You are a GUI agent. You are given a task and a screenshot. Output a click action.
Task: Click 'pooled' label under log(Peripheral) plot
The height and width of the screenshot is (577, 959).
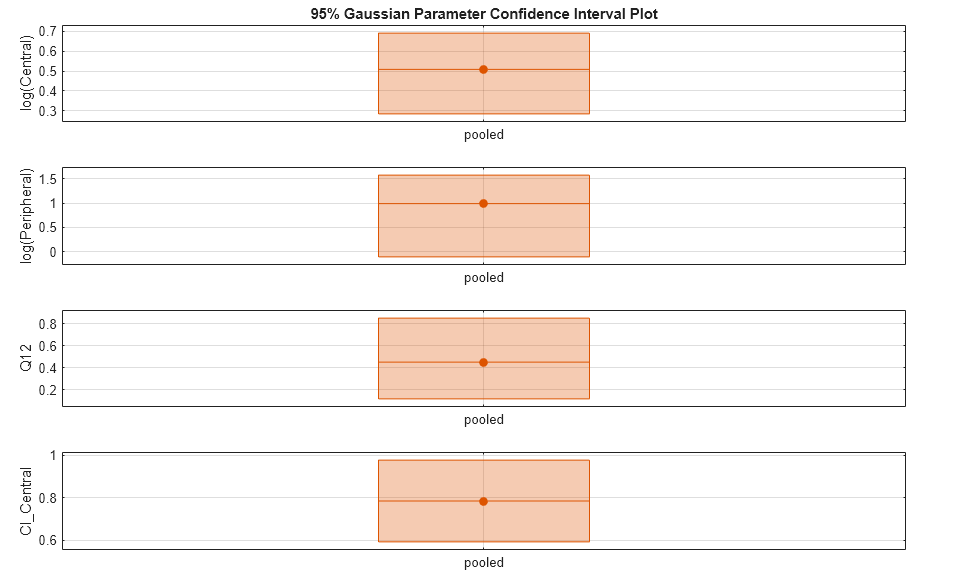pyautogui.click(x=484, y=278)
